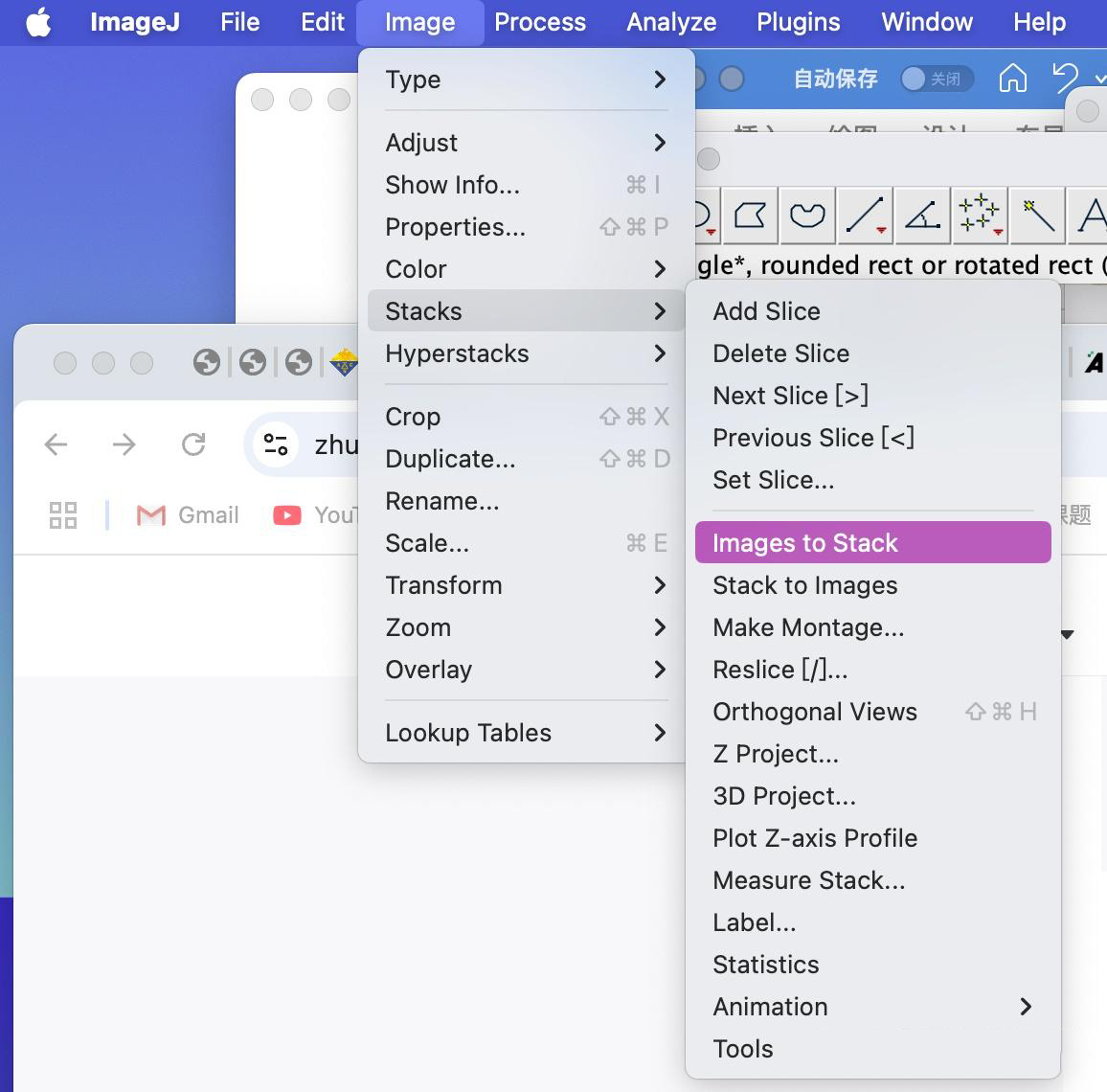Select the Wand tracing tool
Image resolution: width=1107 pixels, height=1092 pixels.
point(1037,216)
